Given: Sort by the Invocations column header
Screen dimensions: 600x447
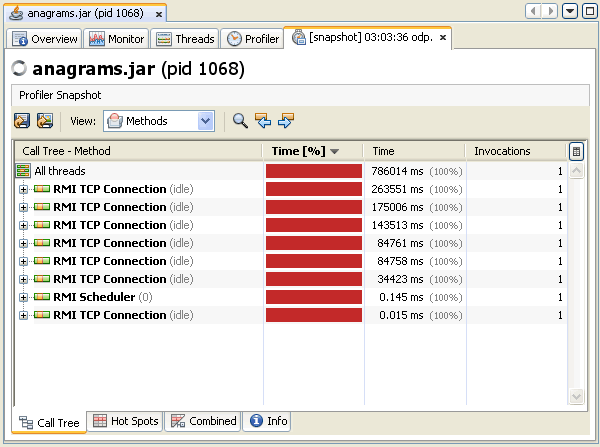Looking at the screenshot, I should [x=501, y=151].
